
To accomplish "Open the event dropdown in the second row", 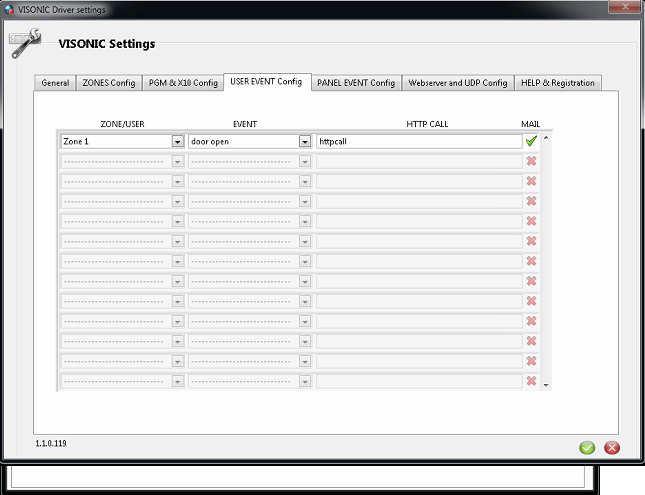I will pyautogui.click(x=305, y=161).
